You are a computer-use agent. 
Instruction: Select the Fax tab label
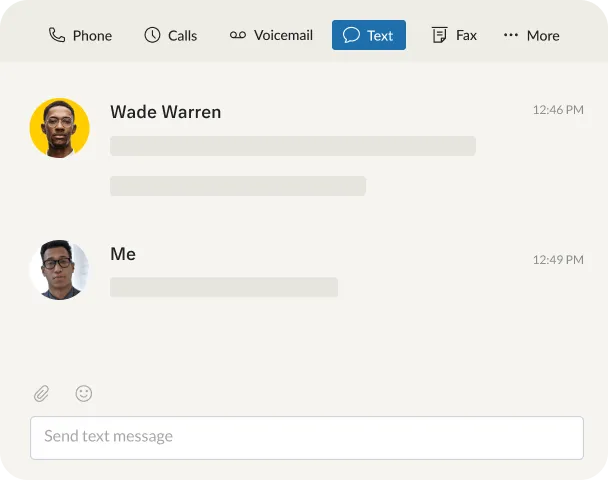(466, 35)
